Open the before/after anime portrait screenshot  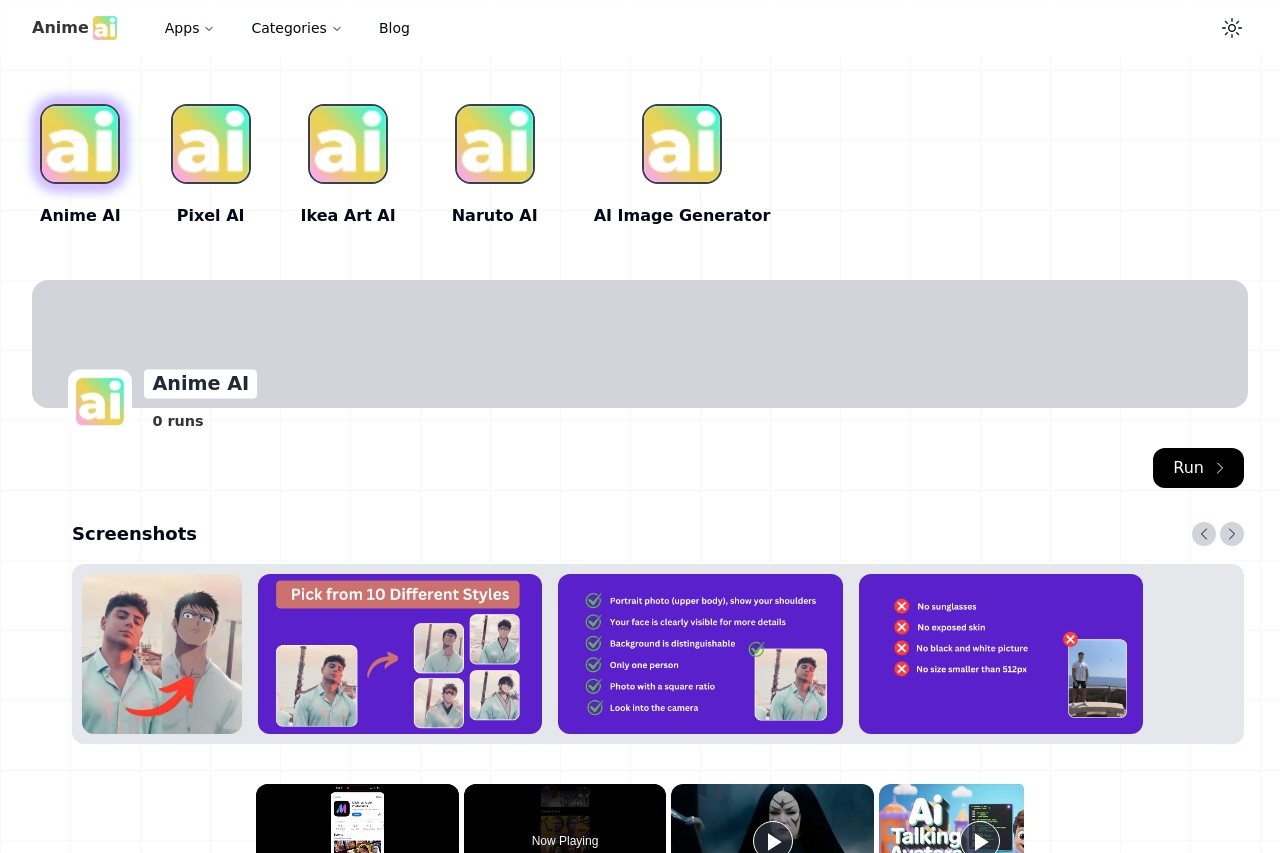[162, 654]
